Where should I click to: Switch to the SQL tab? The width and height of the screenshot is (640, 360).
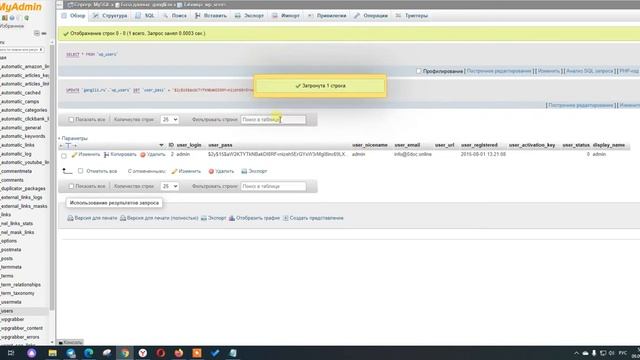(145, 16)
